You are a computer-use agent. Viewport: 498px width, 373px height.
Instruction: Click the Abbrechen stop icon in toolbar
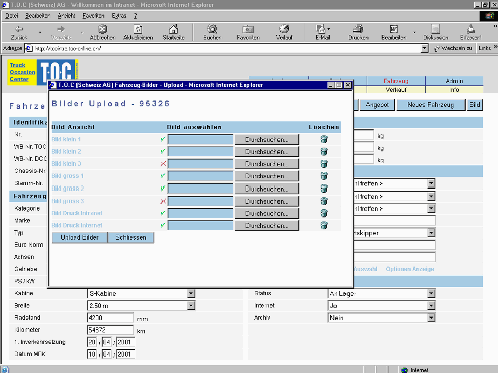102,29
